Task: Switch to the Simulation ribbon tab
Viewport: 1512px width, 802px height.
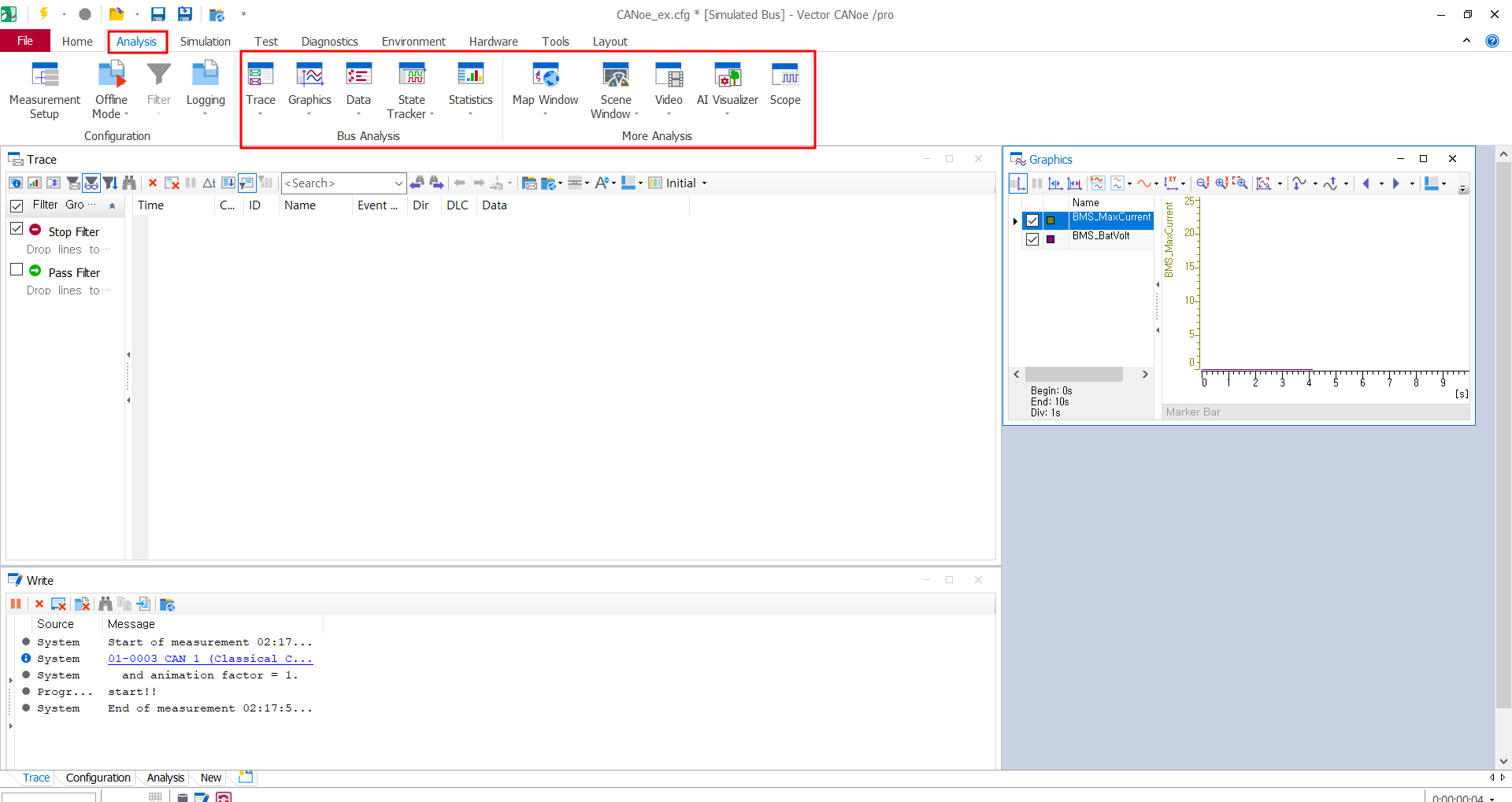Action: (205, 41)
